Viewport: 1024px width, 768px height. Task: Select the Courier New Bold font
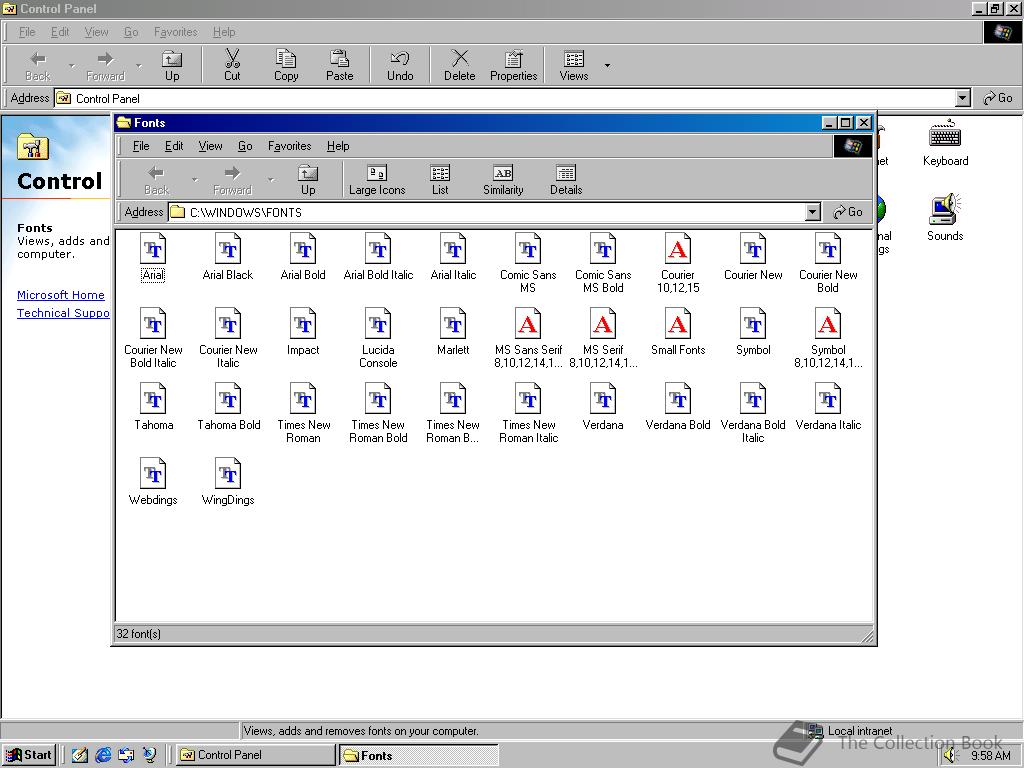point(828,263)
